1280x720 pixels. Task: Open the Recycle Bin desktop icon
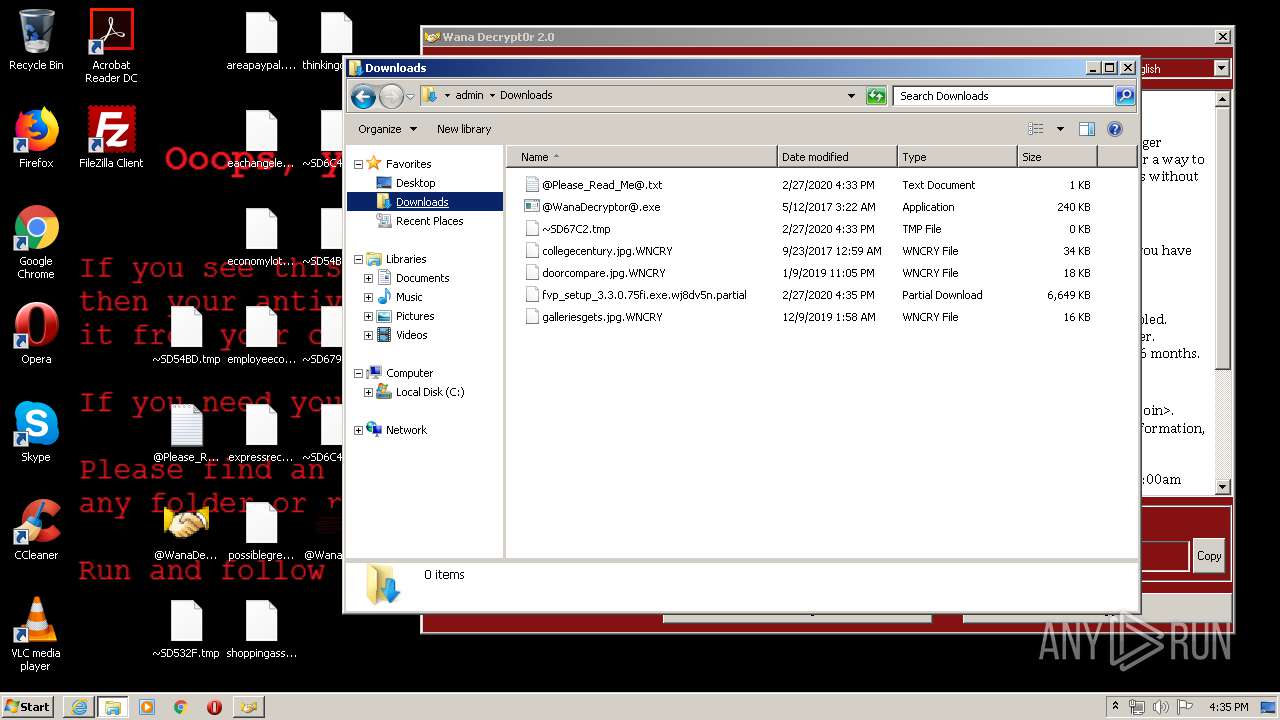36,40
